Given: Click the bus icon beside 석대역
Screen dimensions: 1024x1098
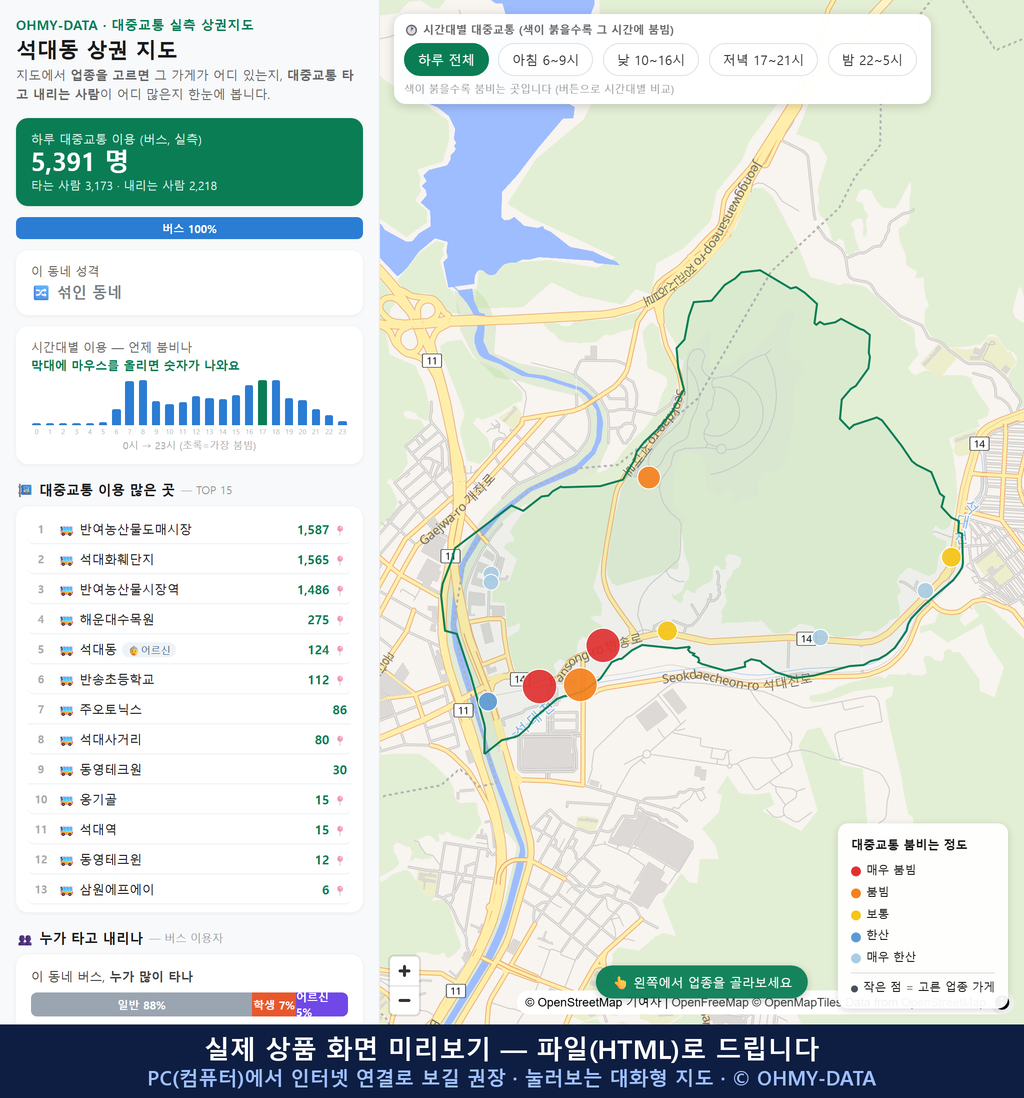Looking at the screenshot, I should 67,830.
